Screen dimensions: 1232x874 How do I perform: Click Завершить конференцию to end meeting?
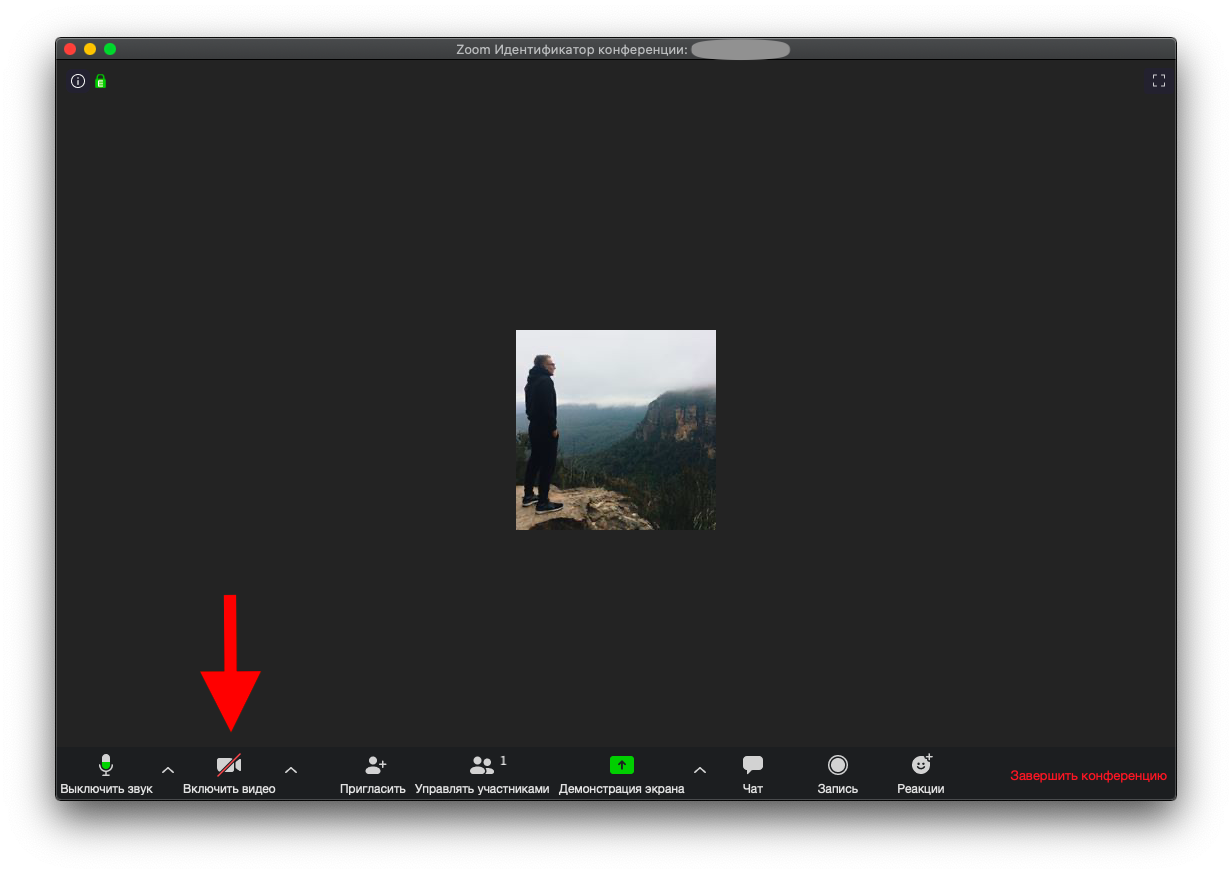[1088, 775]
